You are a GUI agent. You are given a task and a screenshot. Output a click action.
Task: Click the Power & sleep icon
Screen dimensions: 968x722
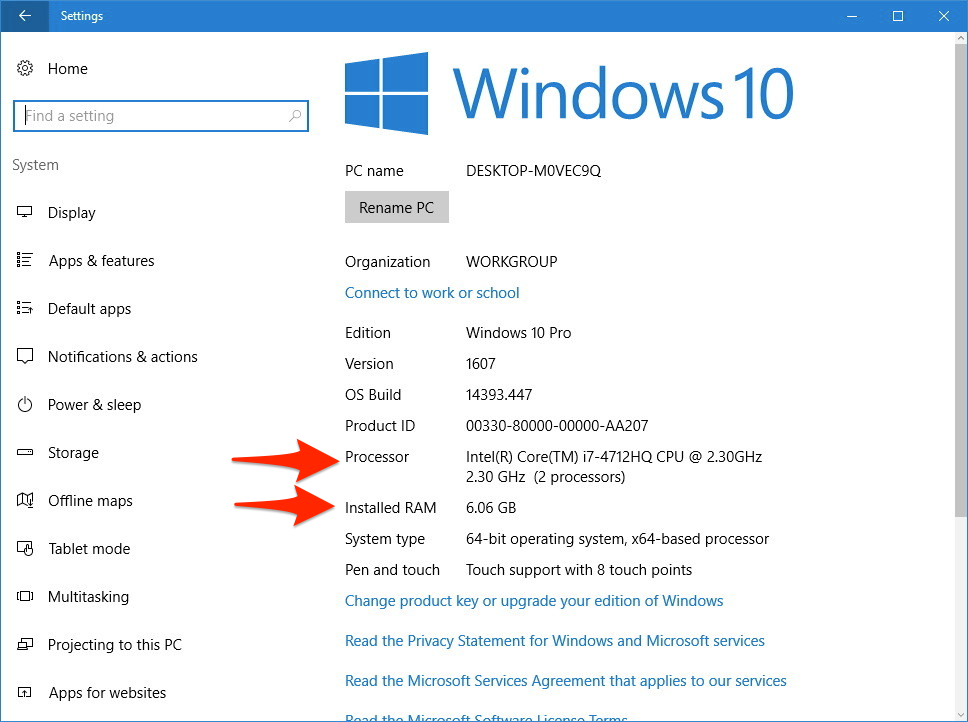click(x=25, y=404)
